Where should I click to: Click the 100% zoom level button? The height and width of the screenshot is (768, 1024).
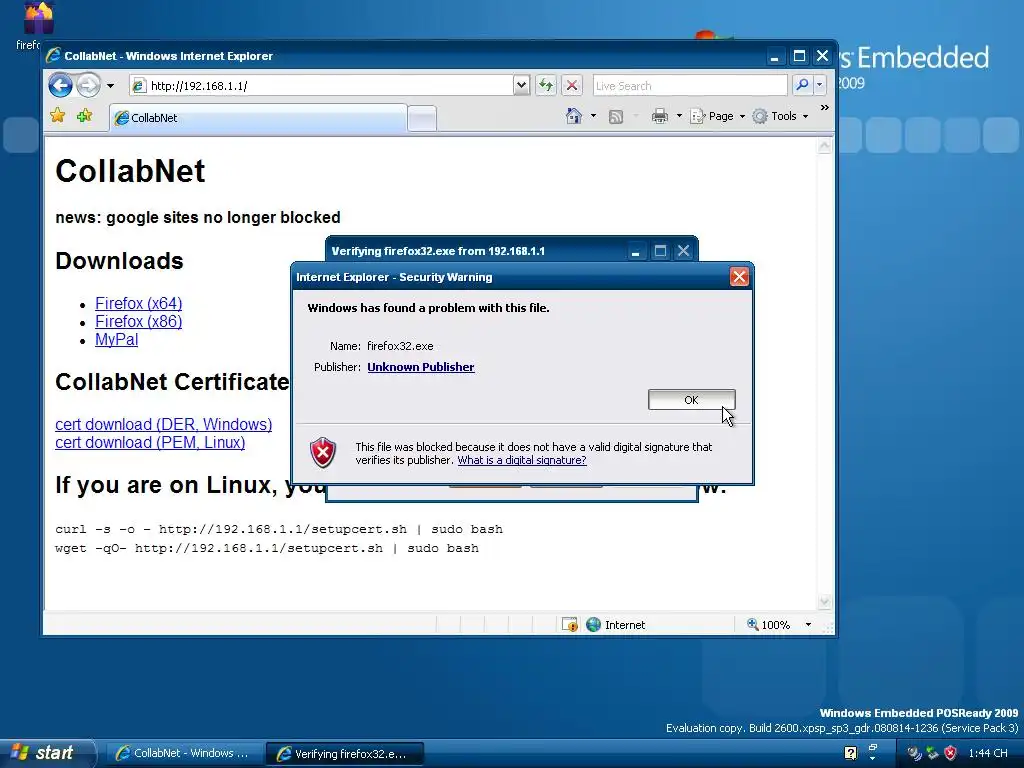(769, 625)
